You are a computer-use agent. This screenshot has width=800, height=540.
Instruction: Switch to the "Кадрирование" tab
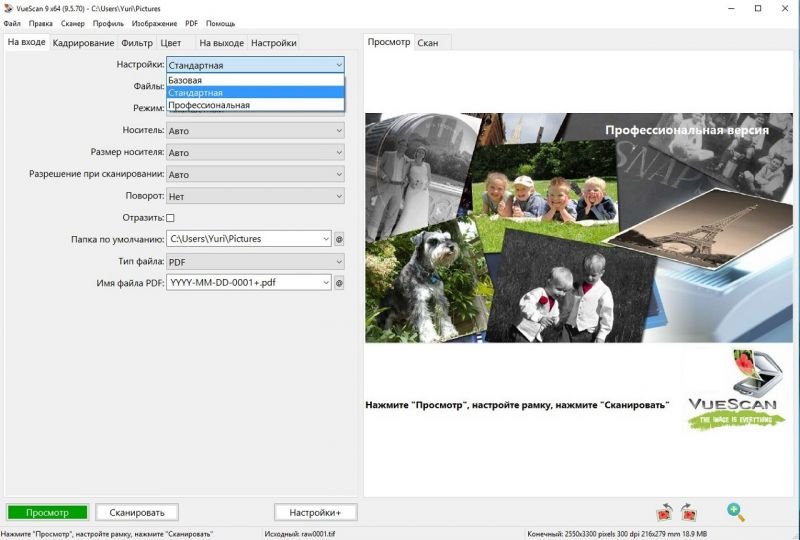(x=83, y=43)
